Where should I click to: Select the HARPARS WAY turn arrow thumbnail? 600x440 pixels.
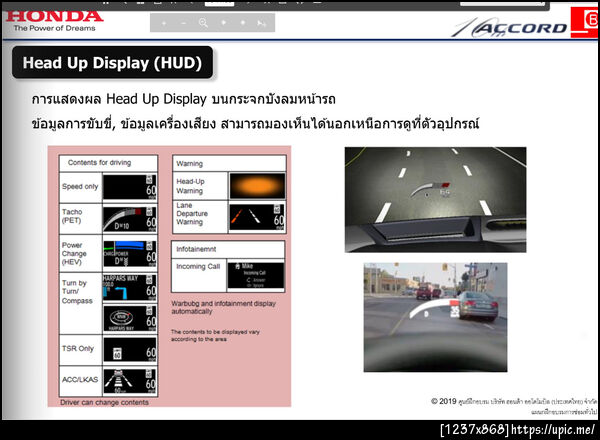pos(130,287)
